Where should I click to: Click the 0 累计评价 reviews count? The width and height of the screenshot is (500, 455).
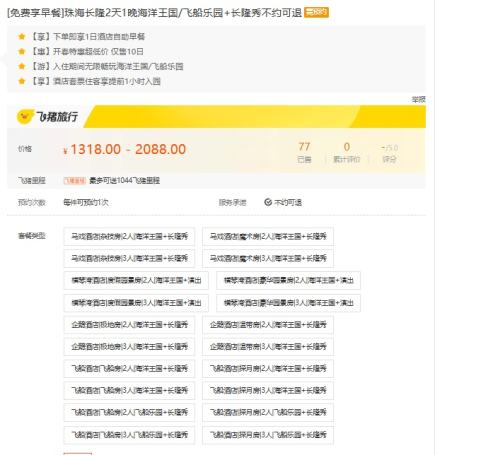pos(347,152)
